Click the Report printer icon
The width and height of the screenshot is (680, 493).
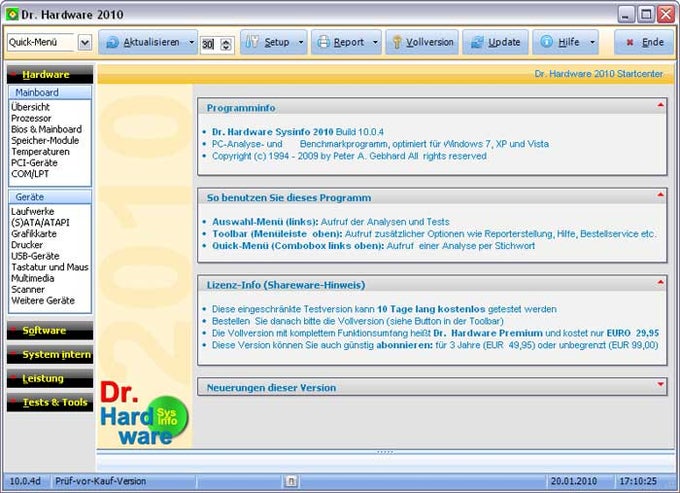point(323,42)
